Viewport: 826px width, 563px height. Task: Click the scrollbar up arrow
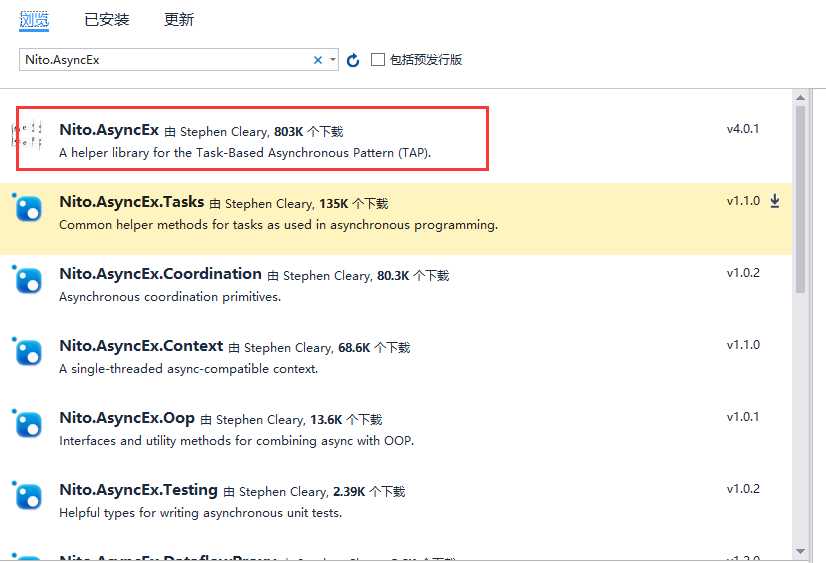[x=800, y=97]
